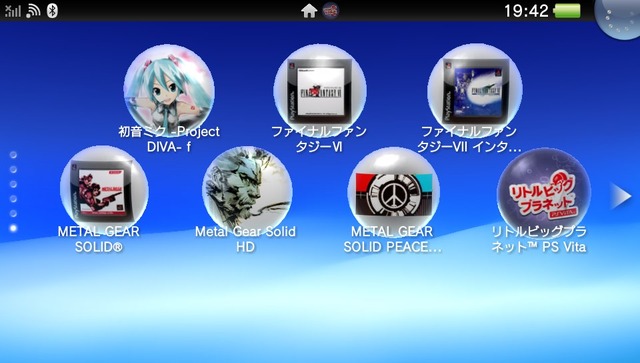Launch LittleBigPlanet PS Vita bubble
This screenshot has height=363, width=640.
pos(543,194)
